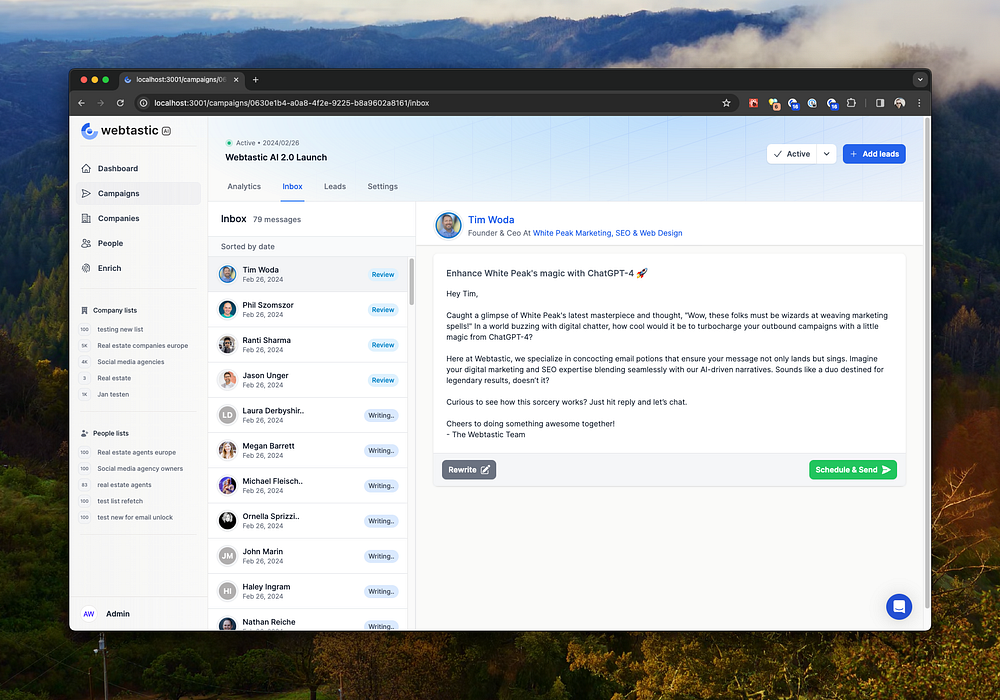Click the AW admin avatar
Viewport: 1000px width, 700px height.
pyautogui.click(x=89, y=614)
